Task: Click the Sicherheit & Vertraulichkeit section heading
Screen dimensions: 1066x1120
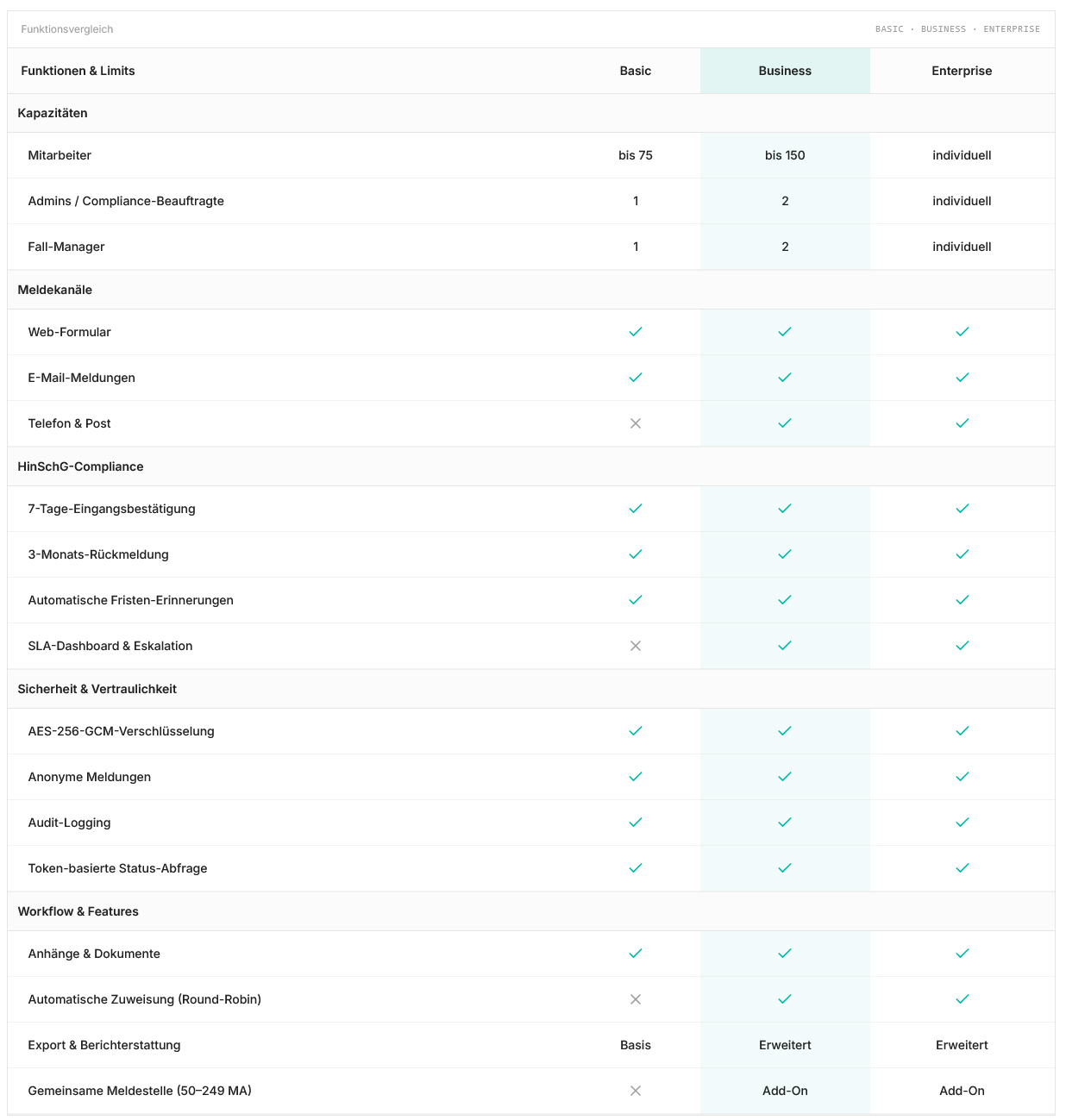Action: tap(97, 689)
